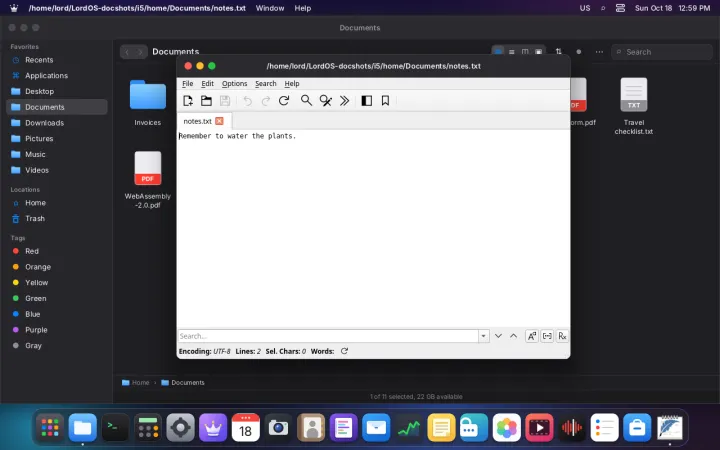
Task: Click the Open file folder icon in editor toolbar
Action: point(206,101)
